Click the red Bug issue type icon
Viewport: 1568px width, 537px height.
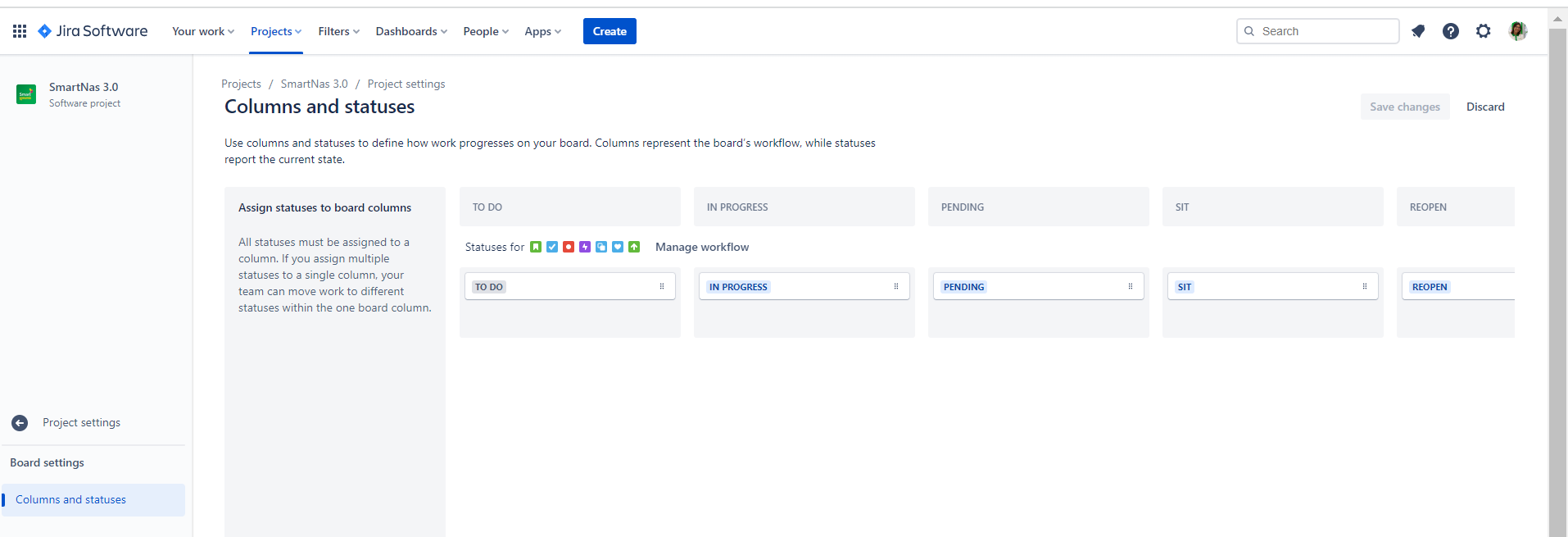tap(569, 247)
